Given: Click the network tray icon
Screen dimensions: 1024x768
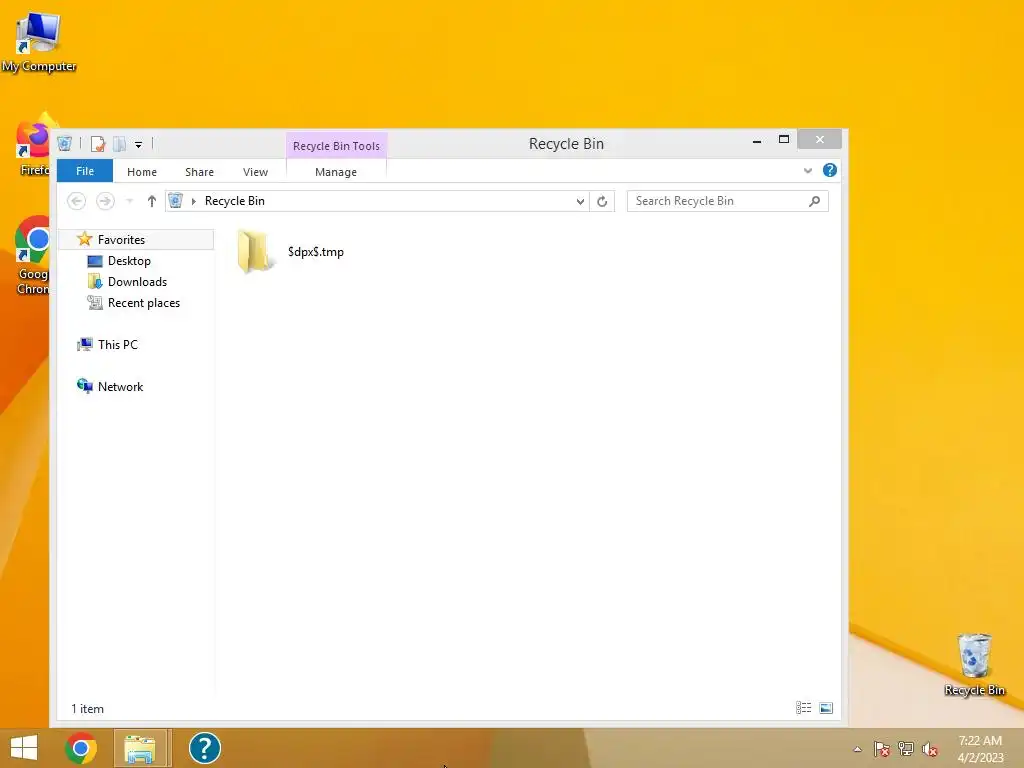Looking at the screenshot, I should coord(906,749).
